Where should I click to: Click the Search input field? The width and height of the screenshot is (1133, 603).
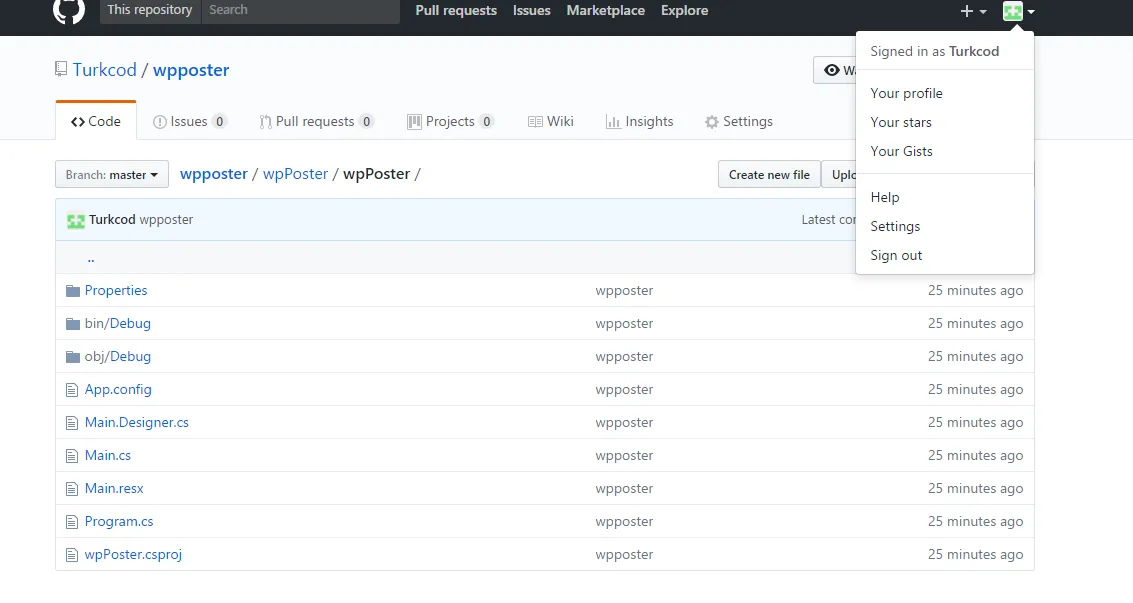click(301, 10)
